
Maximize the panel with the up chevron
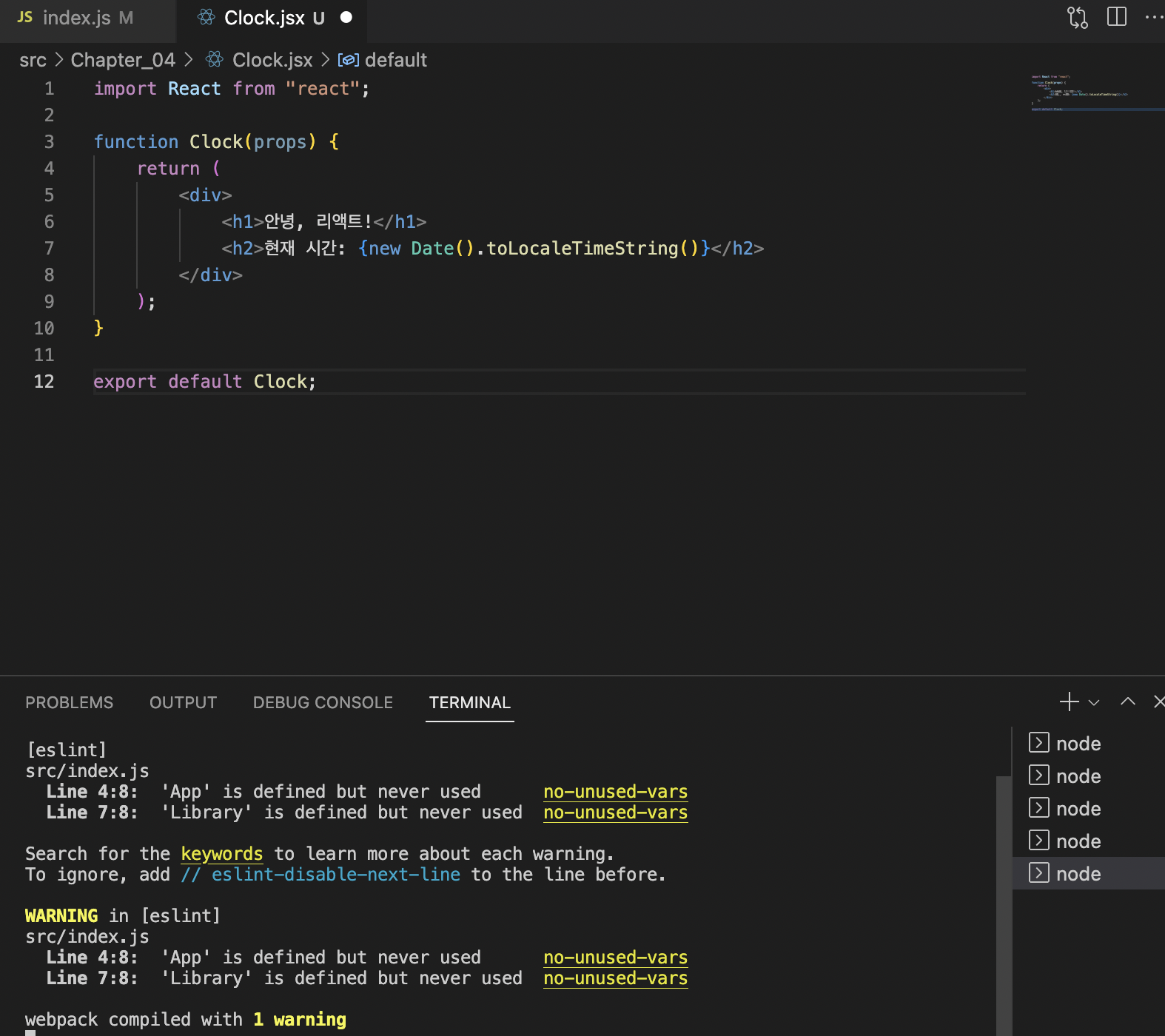tap(1127, 702)
